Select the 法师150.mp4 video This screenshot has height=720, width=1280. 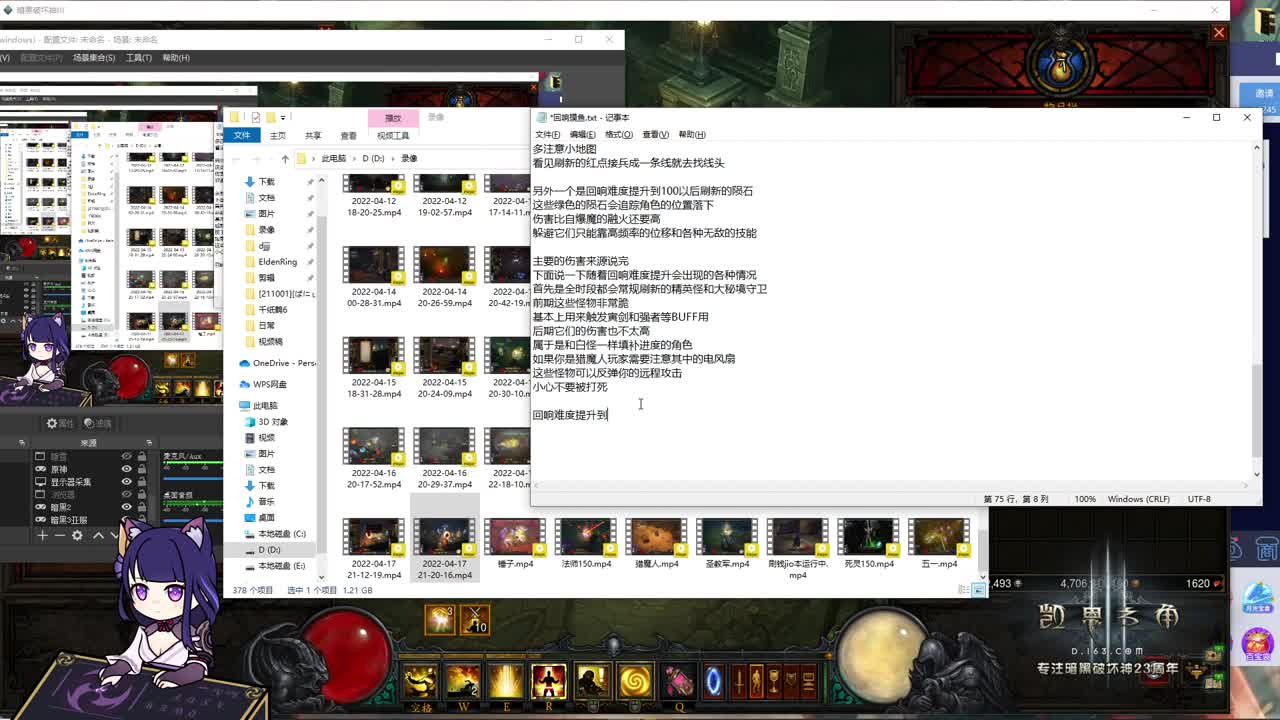586,543
